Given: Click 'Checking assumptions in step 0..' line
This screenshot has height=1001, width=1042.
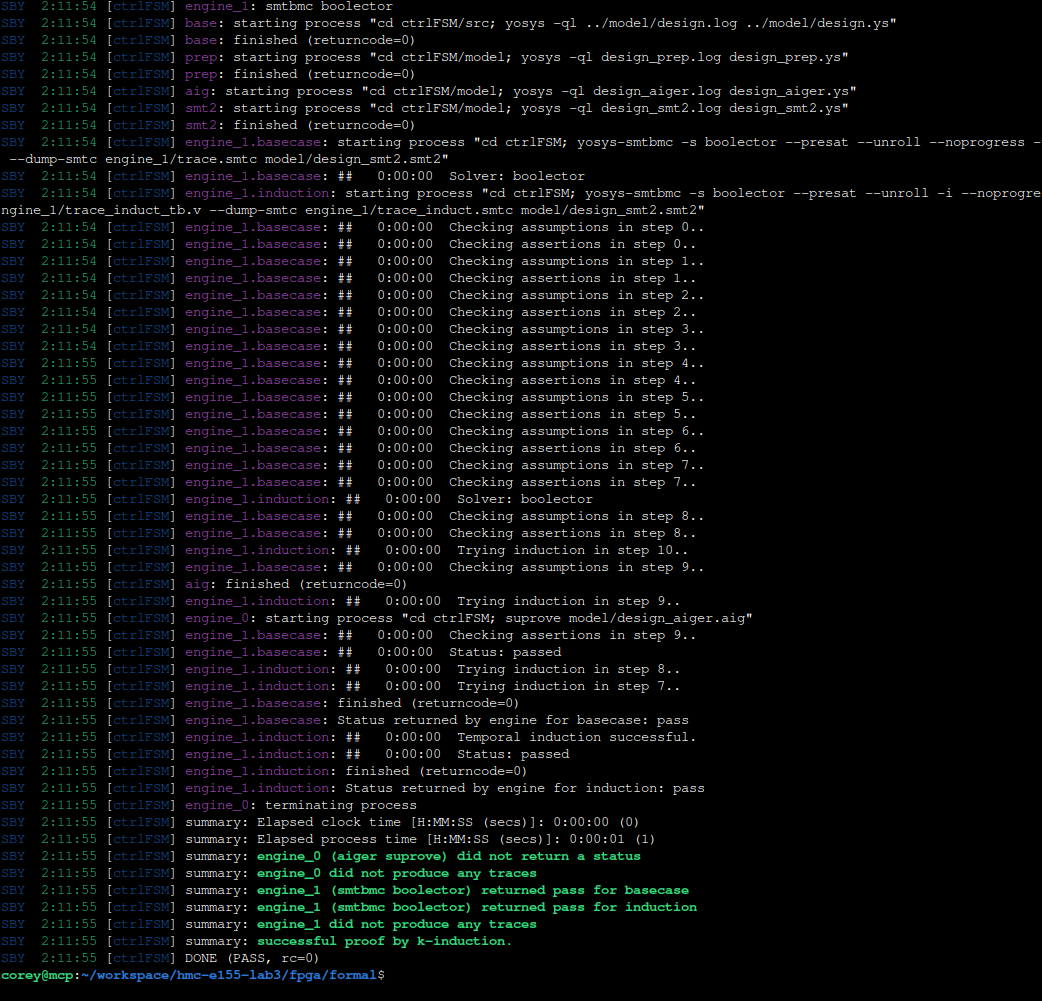Looking at the screenshot, I should tap(576, 227).
